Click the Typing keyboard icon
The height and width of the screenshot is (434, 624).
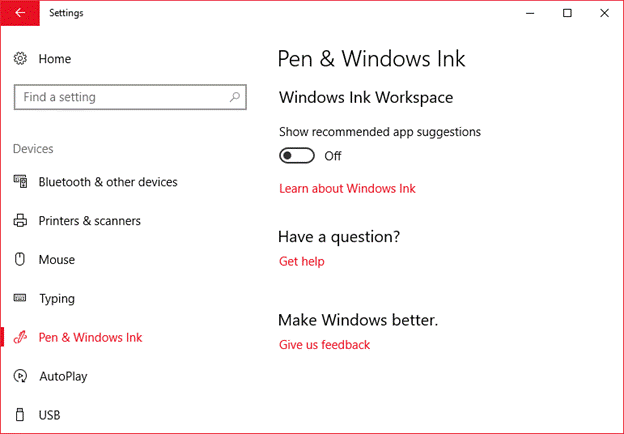click(20, 299)
